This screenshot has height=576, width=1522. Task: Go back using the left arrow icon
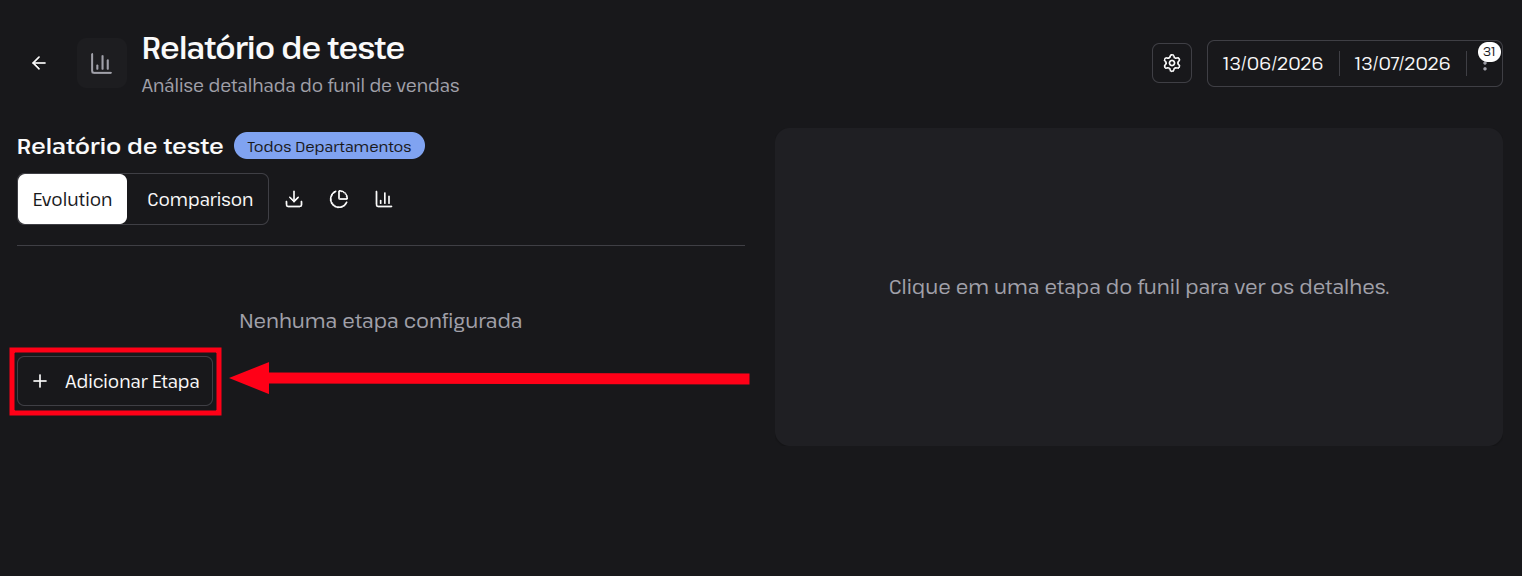coord(39,63)
